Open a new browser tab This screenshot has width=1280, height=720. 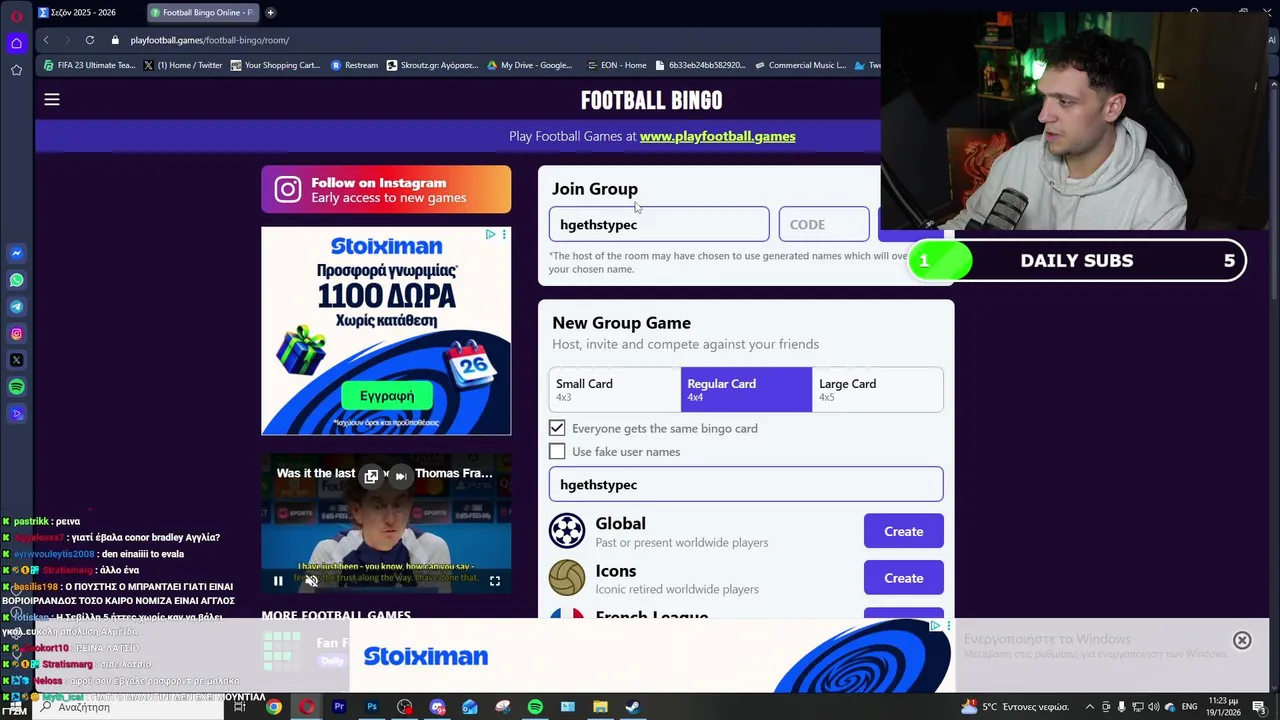(270, 12)
